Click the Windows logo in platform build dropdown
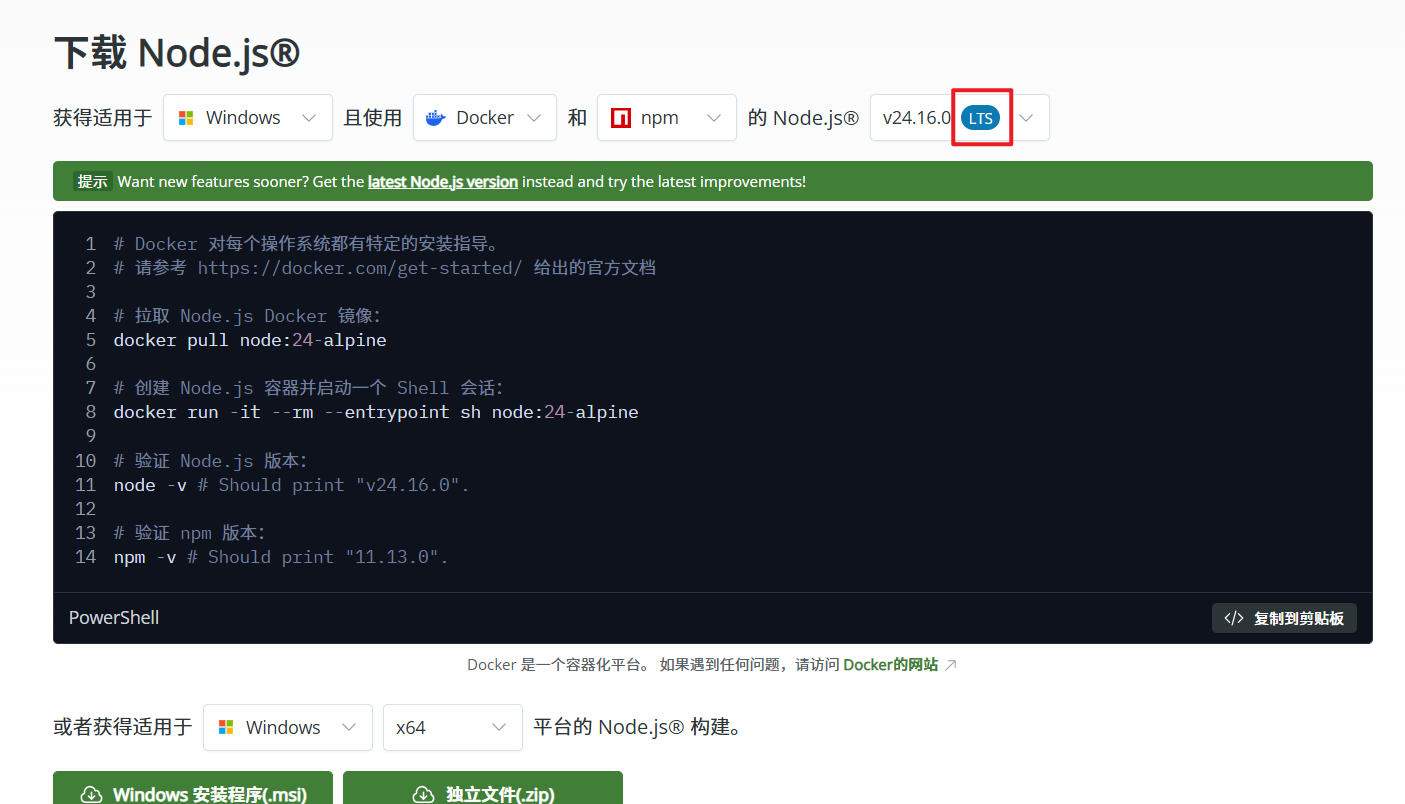Screen dimensions: 1405x804 point(226,727)
